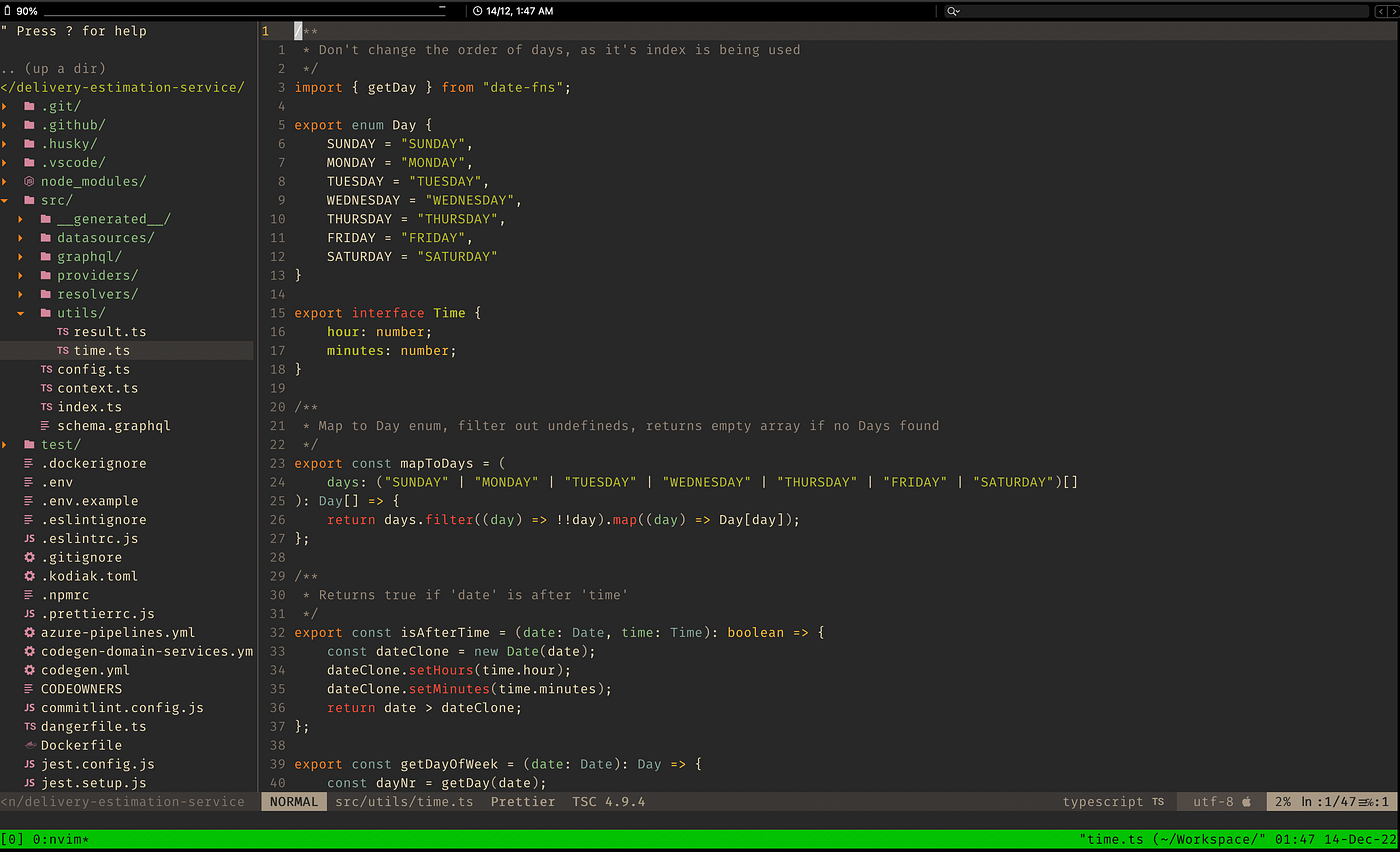Click the TS icon beside index.ts
Image resolution: width=1400 pixels, height=852 pixels.
tap(46, 407)
